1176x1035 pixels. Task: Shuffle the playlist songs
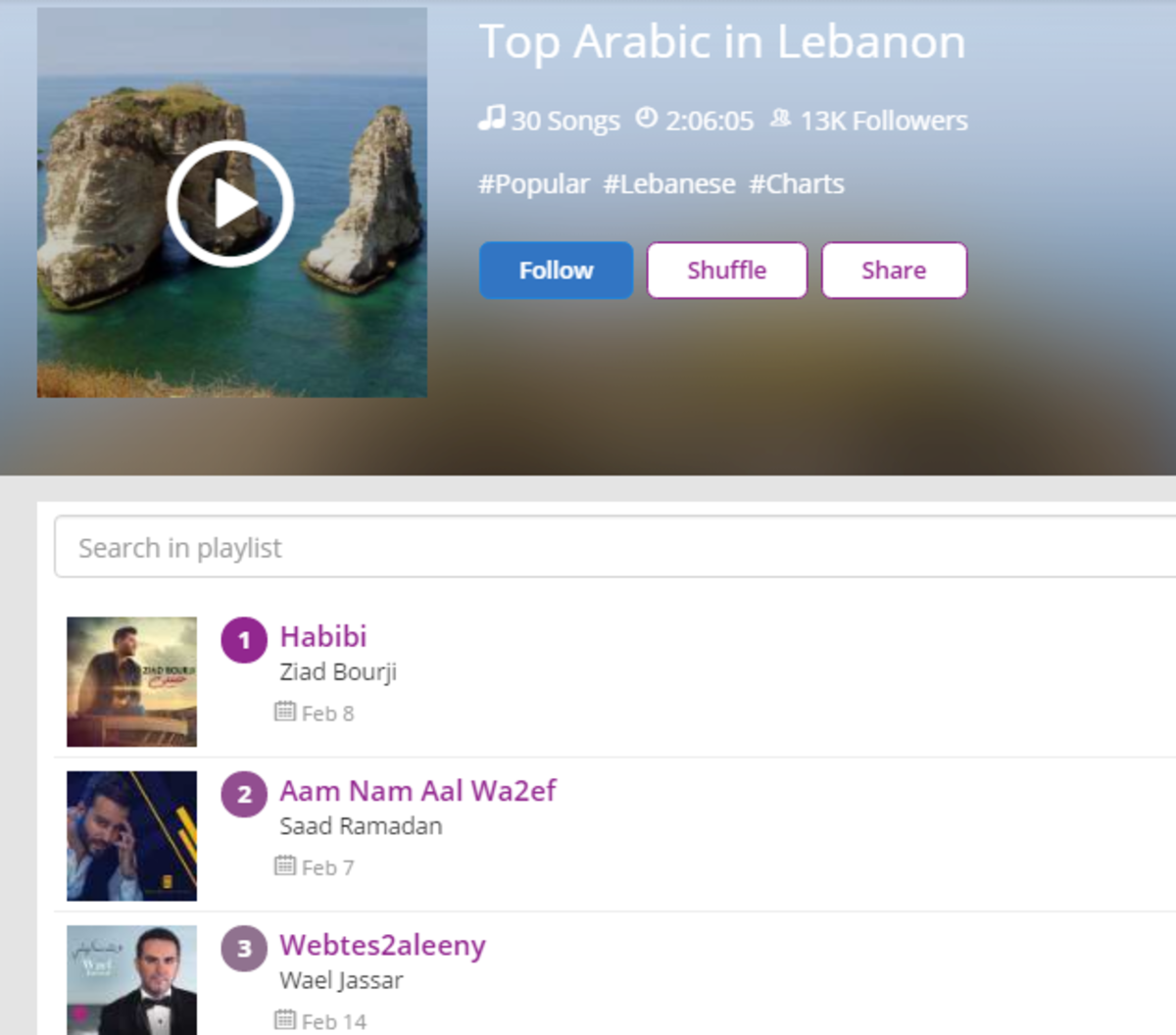coord(727,271)
